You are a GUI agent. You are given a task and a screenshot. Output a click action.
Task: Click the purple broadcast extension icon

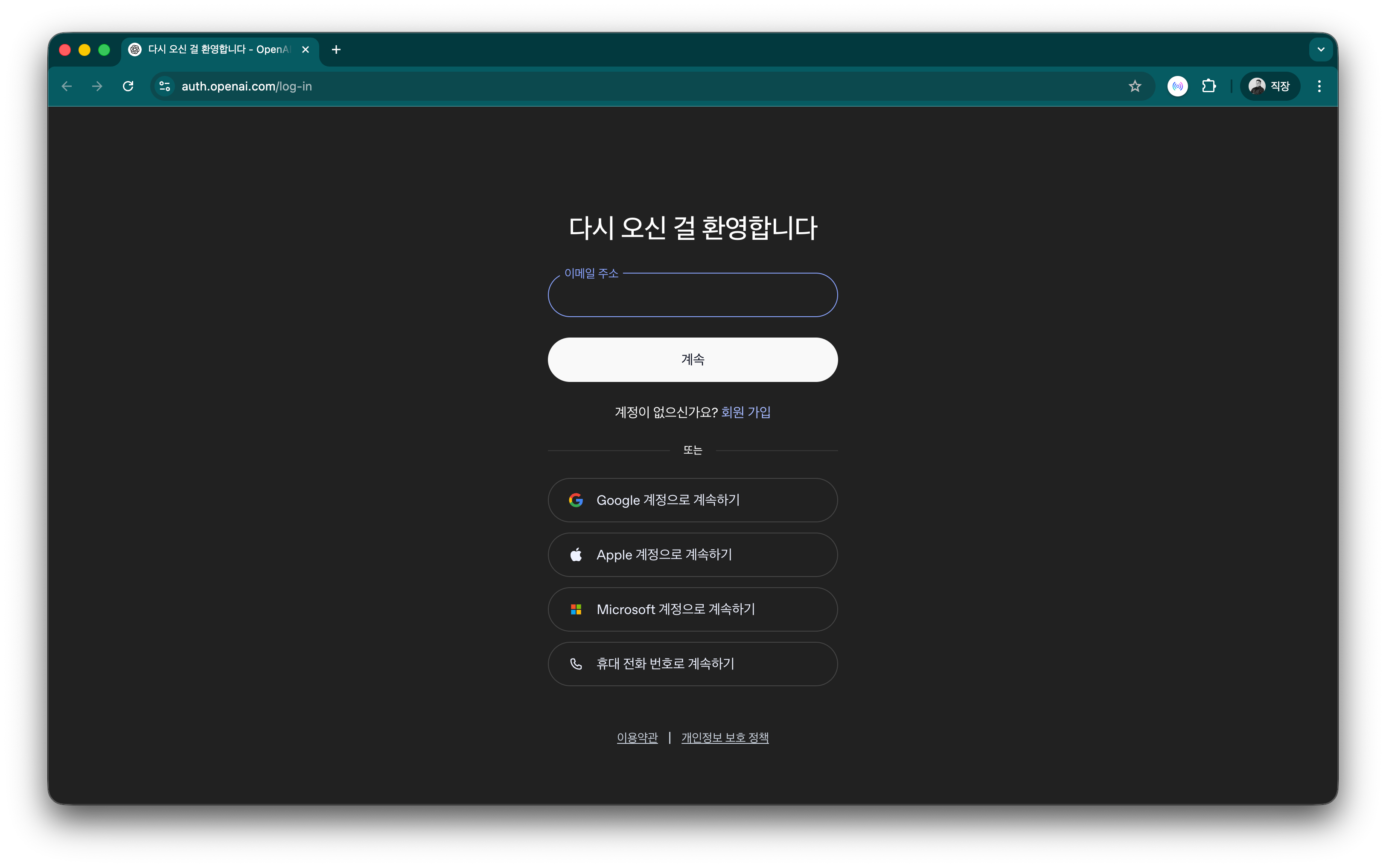pyautogui.click(x=1177, y=86)
